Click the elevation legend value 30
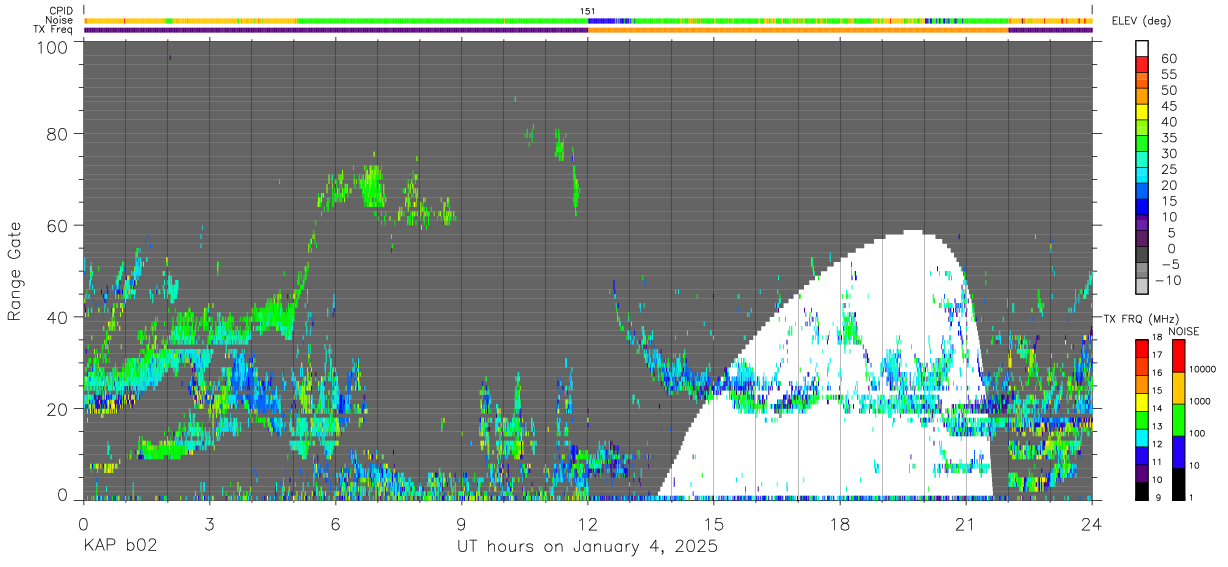The image size is (1228, 567). point(1168,153)
